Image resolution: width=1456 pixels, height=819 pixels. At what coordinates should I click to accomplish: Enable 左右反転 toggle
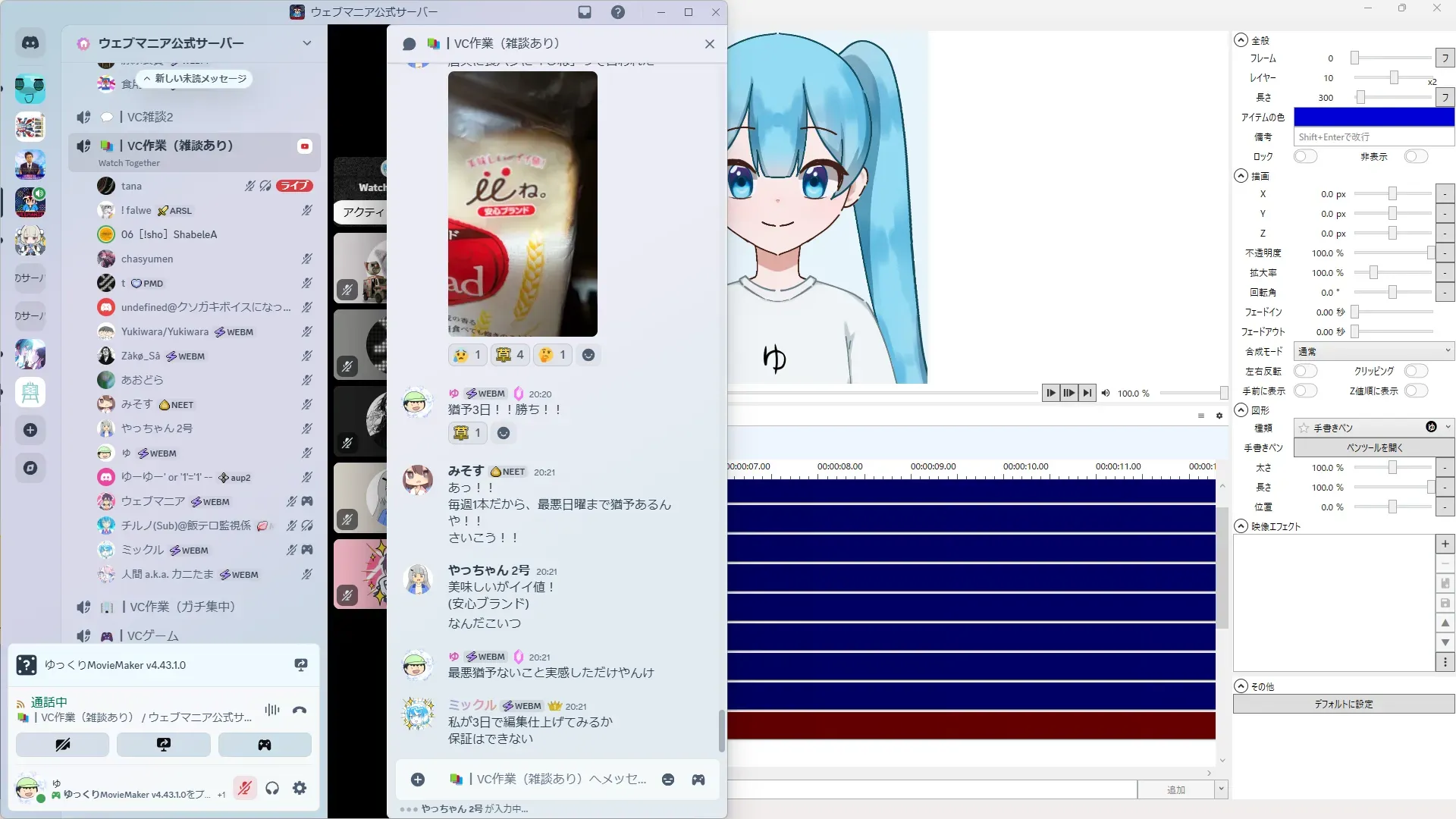[x=1305, y=371]
